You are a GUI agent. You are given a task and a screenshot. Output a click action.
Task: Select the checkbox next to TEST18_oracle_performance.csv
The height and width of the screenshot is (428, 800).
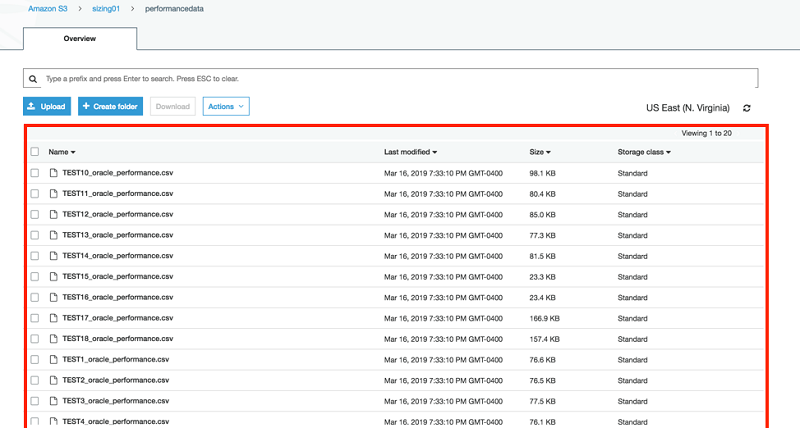coord(35,339)
